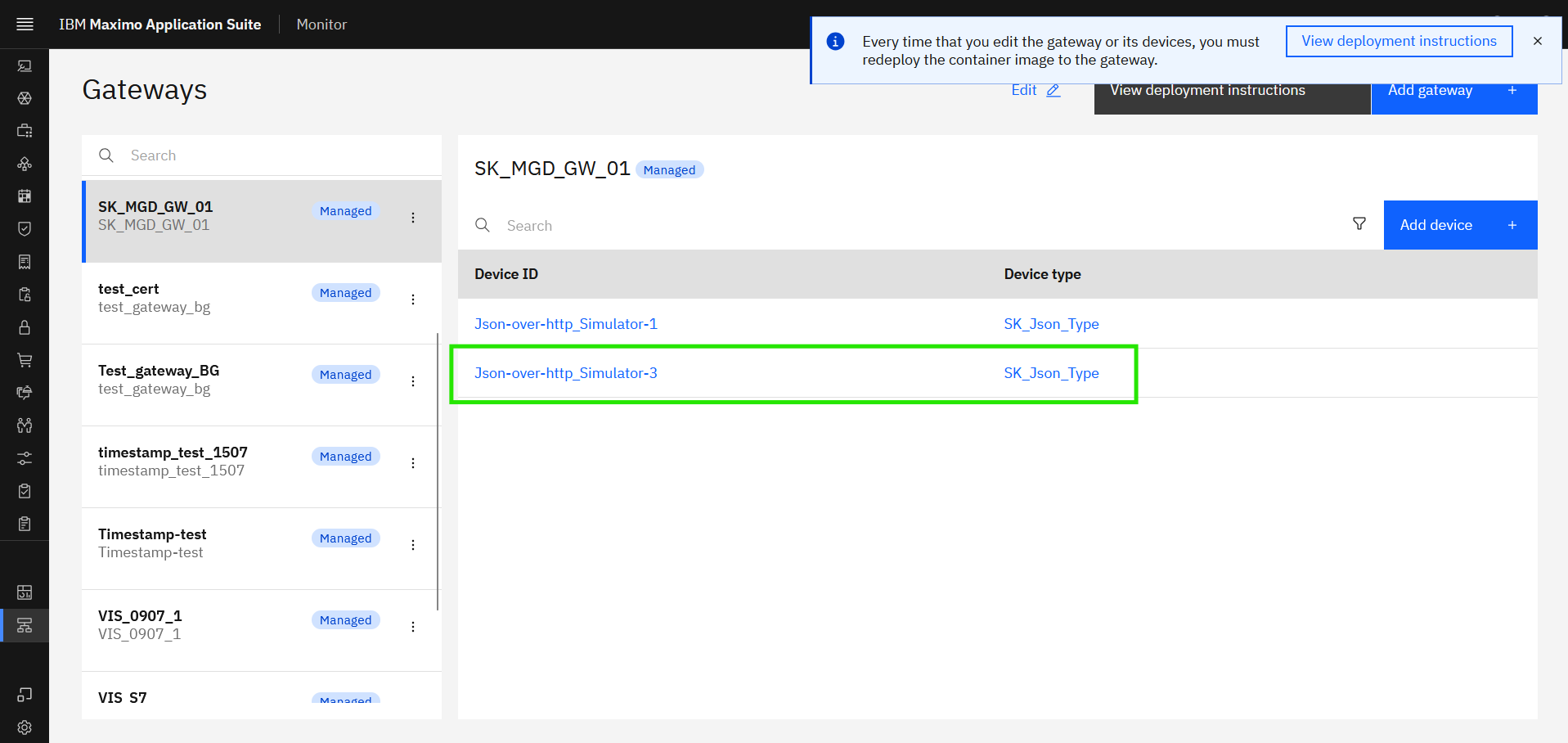Click the clipboard list sidebar icon
This screenshot has height=743, width=1568.
(x=25, y=524)
